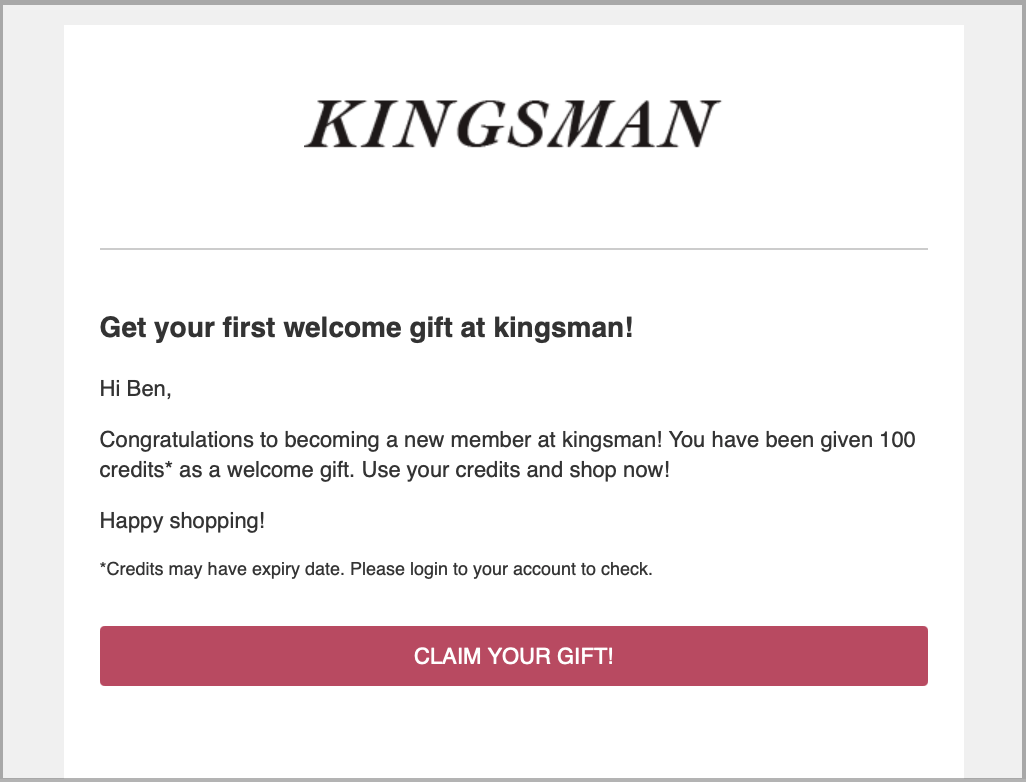Screen dimensions: 1026x782
Task: Click the word 'Get' starting the heading
Action: point(123,328)
